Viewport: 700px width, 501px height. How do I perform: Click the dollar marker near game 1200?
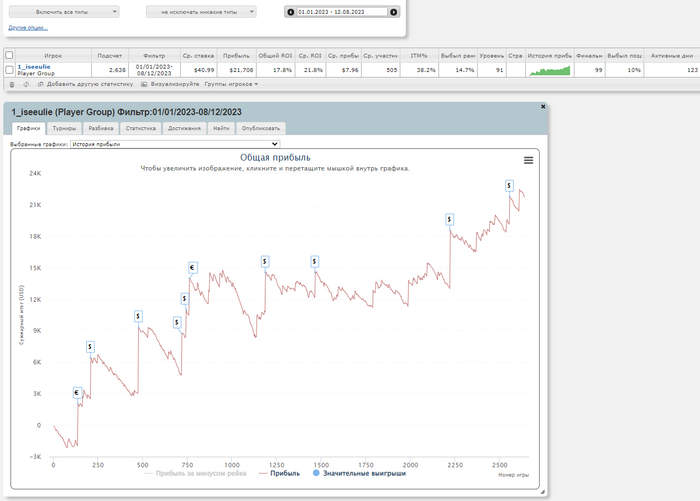(x=265, y=262)
